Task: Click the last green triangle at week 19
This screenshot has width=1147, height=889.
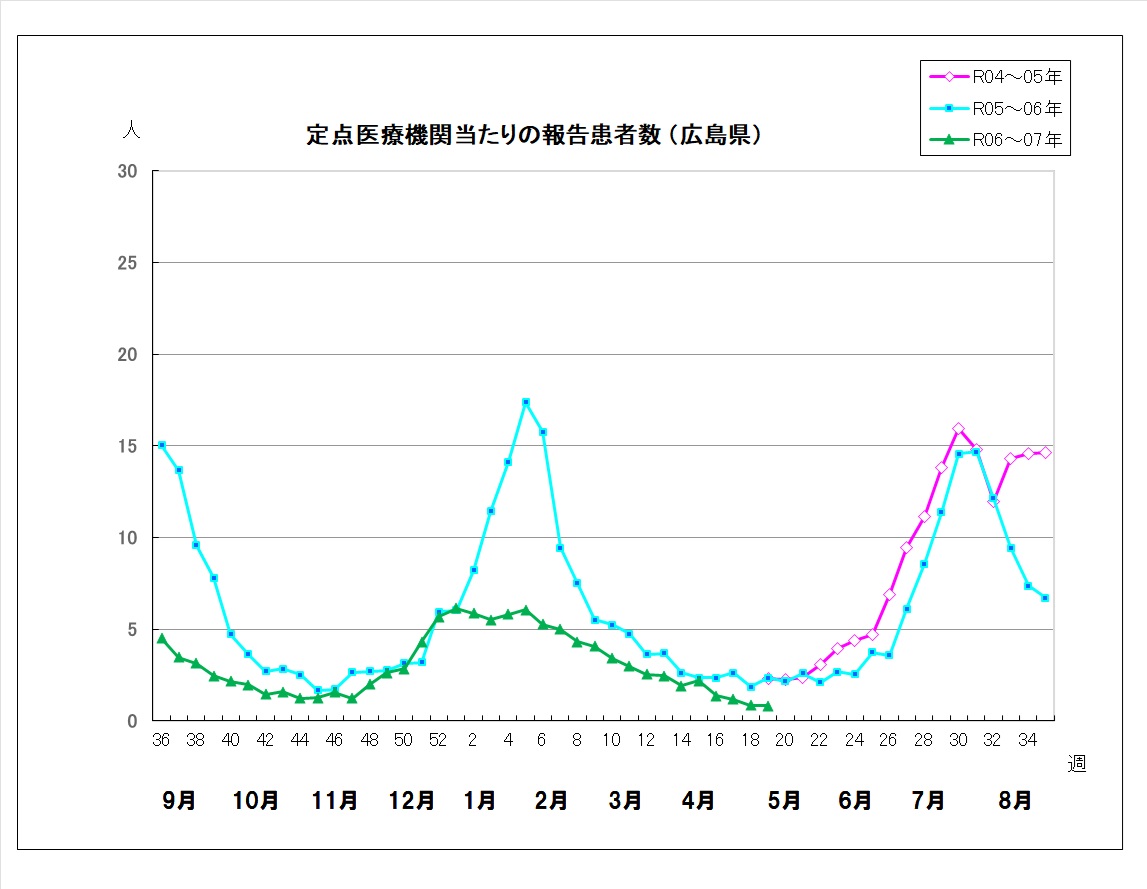Action: 767,706
